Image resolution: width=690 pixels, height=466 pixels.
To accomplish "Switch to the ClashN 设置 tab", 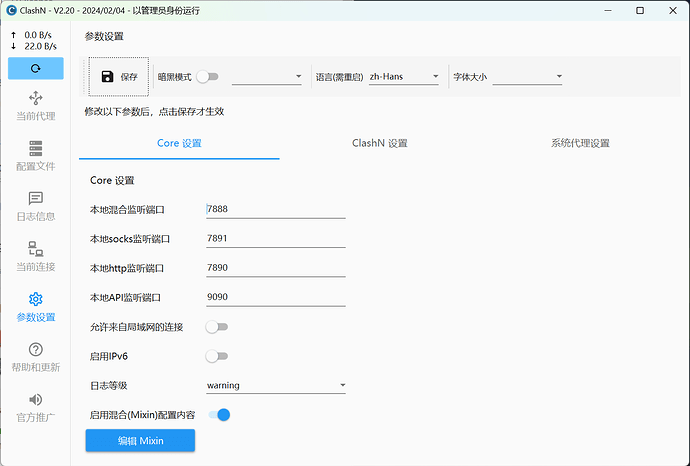I will [380, 143].
